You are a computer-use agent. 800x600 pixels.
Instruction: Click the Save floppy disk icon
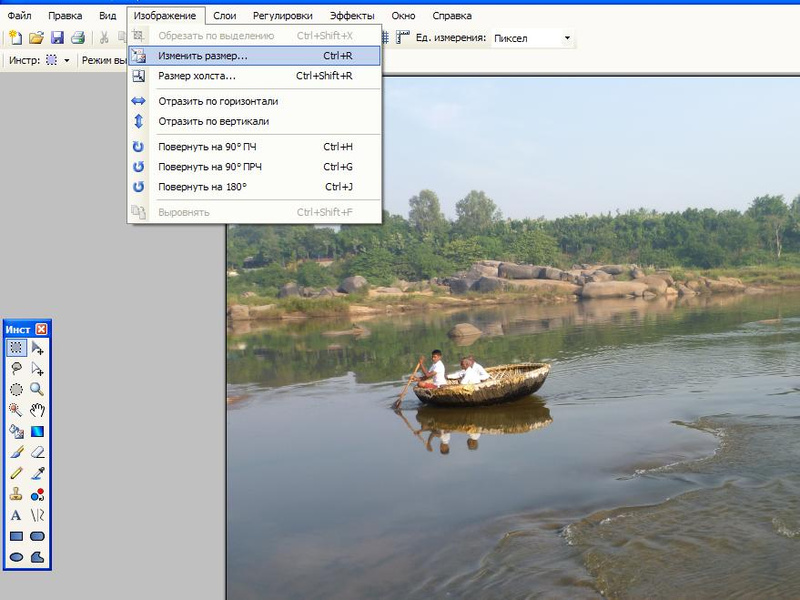(x=57, y=38)
